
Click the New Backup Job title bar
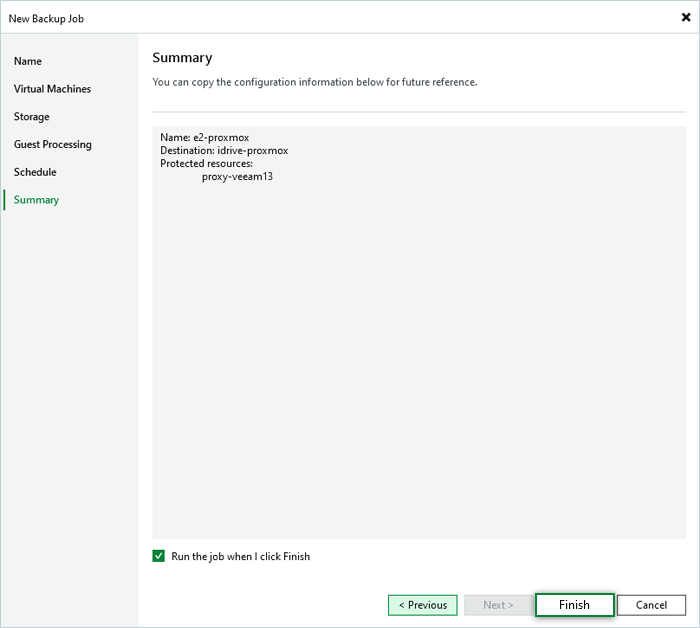tap(300, 17)
